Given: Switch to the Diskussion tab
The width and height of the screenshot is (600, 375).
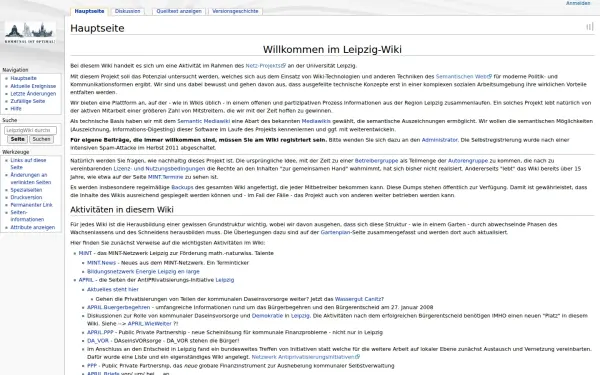Looking at the screenshot, I should [127, 11].
